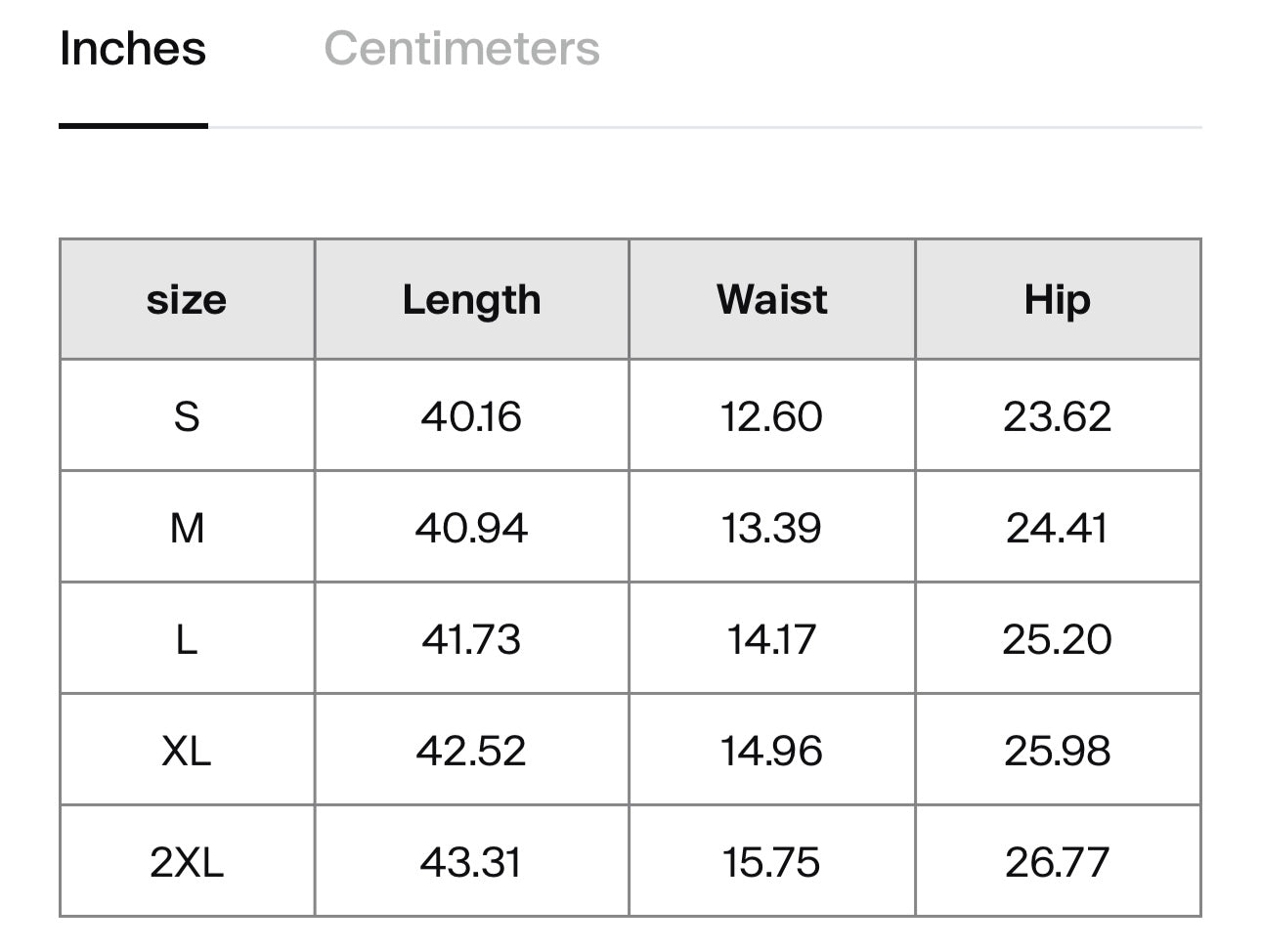Image resolution: width=1261 pixels, height=952 pixels.
Task: Click the 25.20 hip cell
Action: 1057,639
